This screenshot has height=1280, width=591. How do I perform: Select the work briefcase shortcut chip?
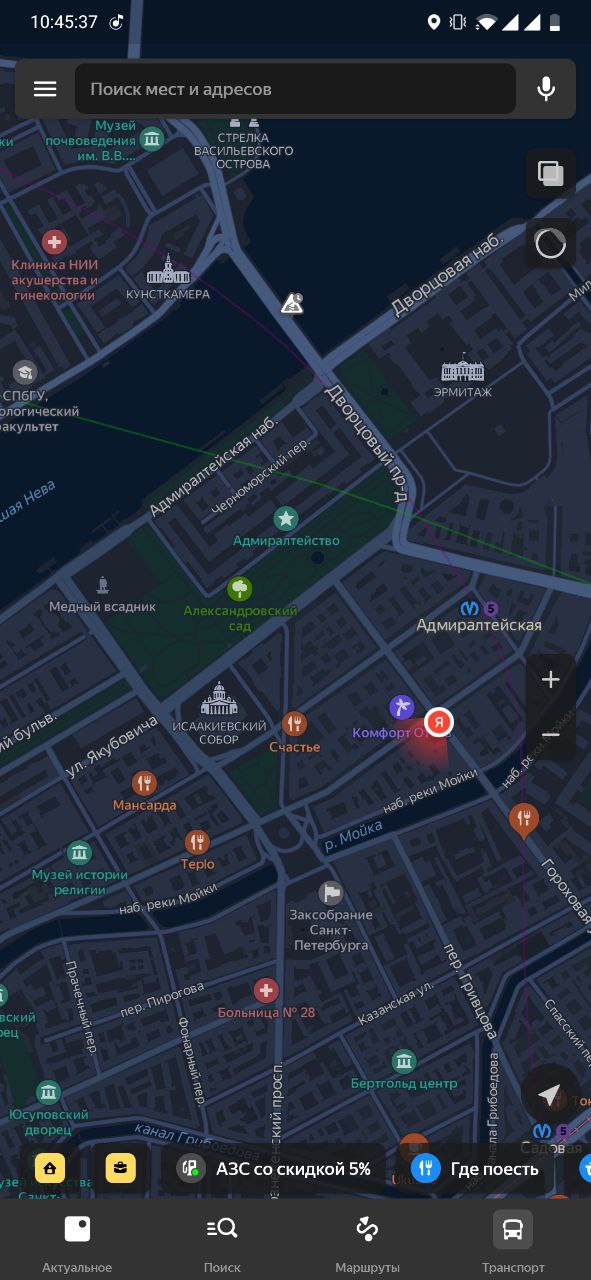(x=120, y=1168)
